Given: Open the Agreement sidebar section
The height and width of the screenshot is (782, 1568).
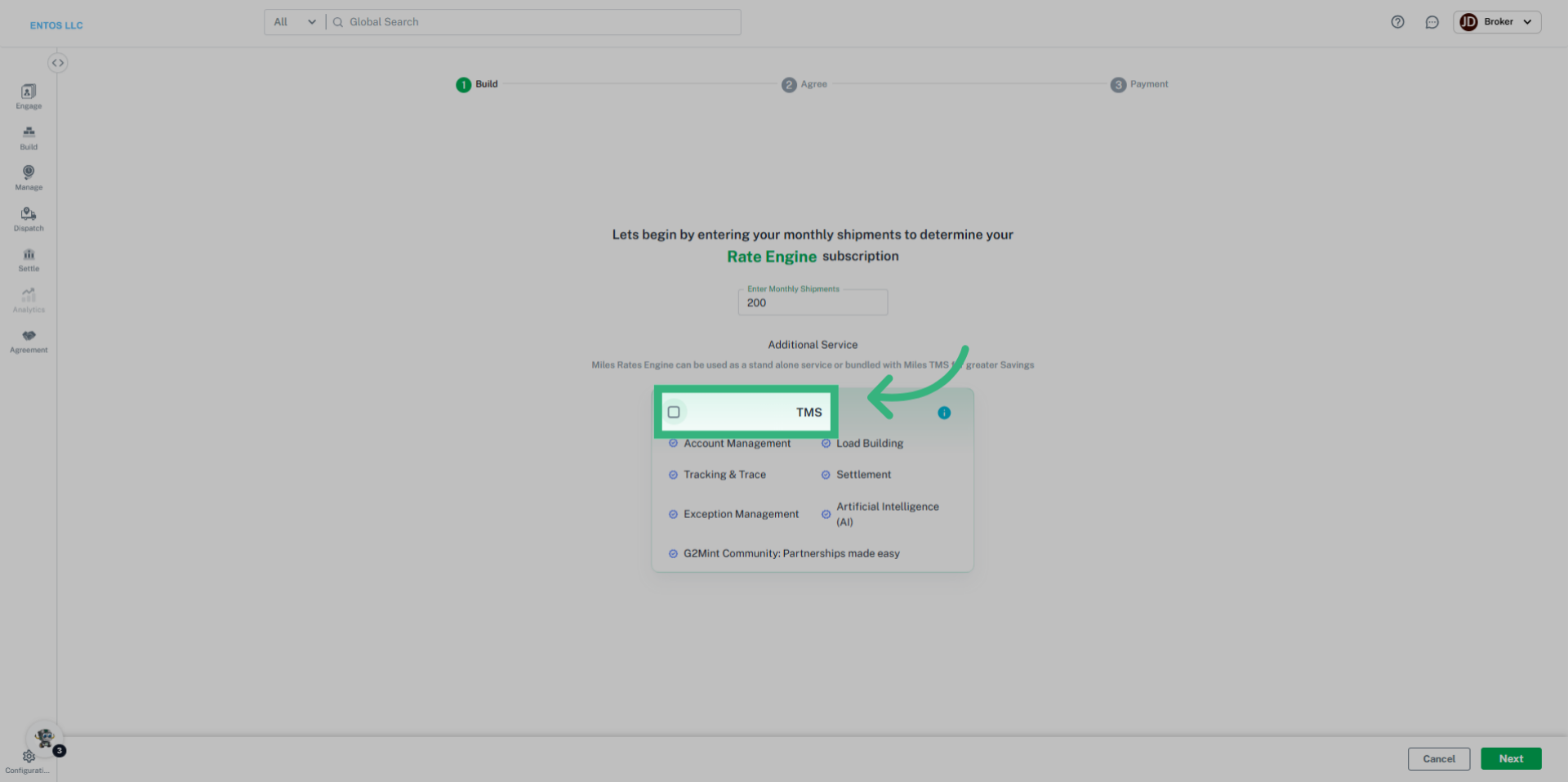Looking at the screenshot, I should pos(29,341).
